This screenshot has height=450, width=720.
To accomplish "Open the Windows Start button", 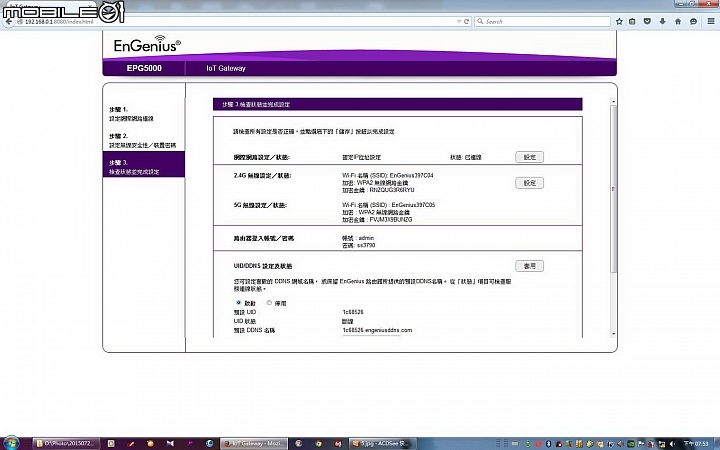I will (x=11, y=443).
